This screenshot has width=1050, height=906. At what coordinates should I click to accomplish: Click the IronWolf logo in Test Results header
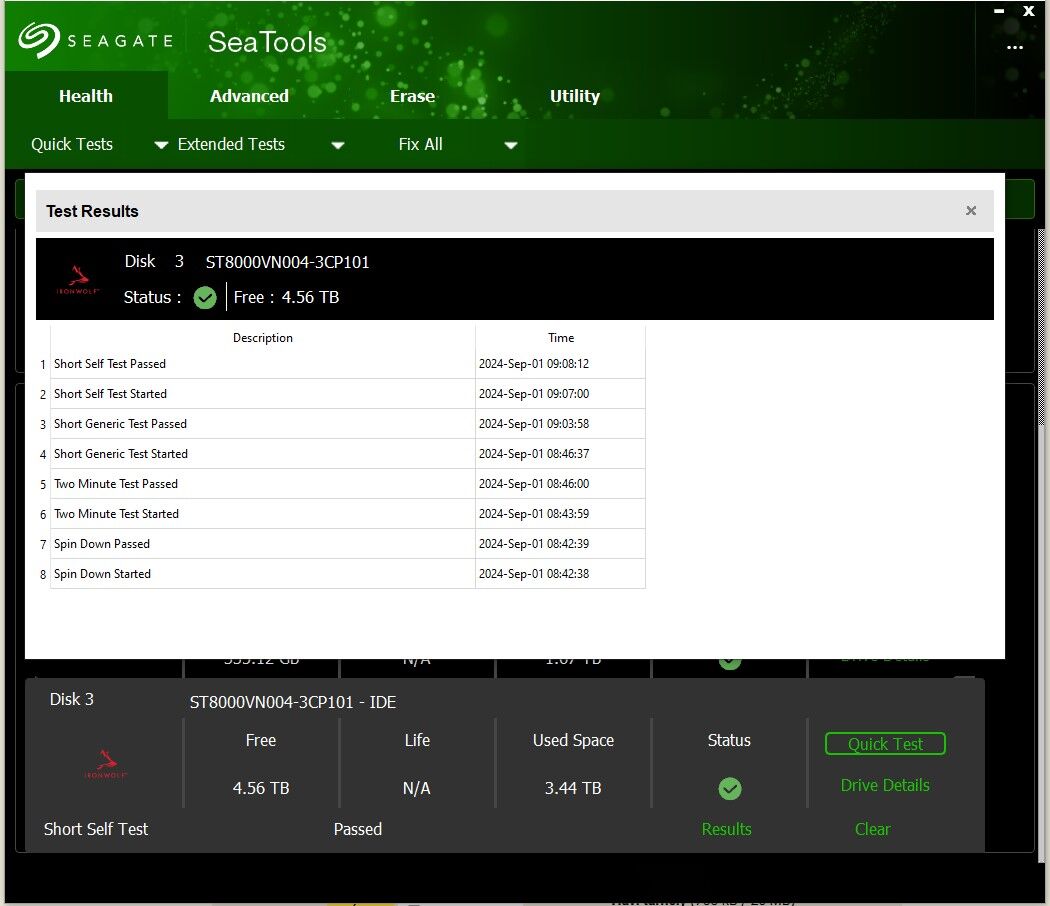coord(78,280)
